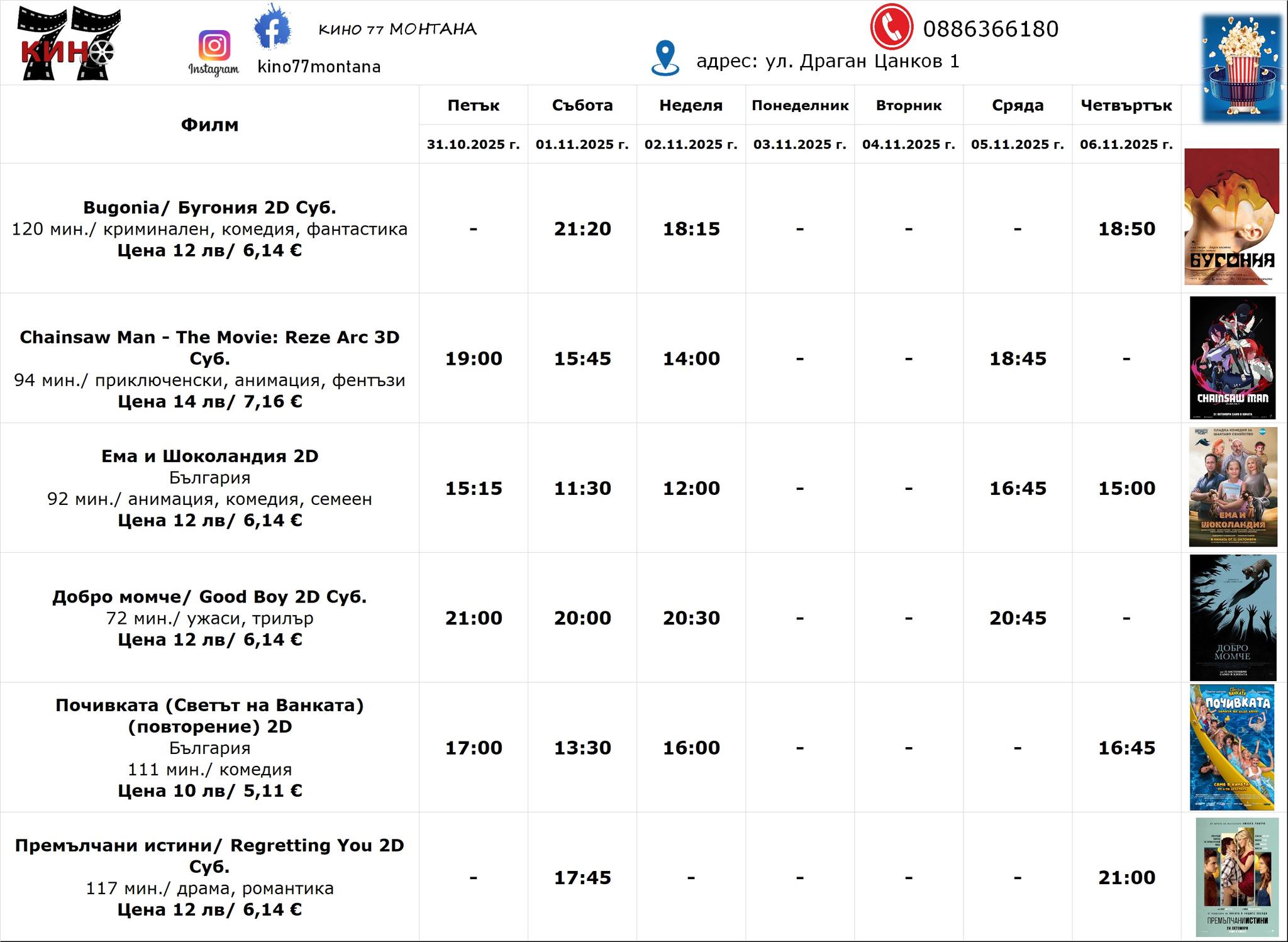
Task: Click phone number 0886366180
Action: tap(991, 29)
